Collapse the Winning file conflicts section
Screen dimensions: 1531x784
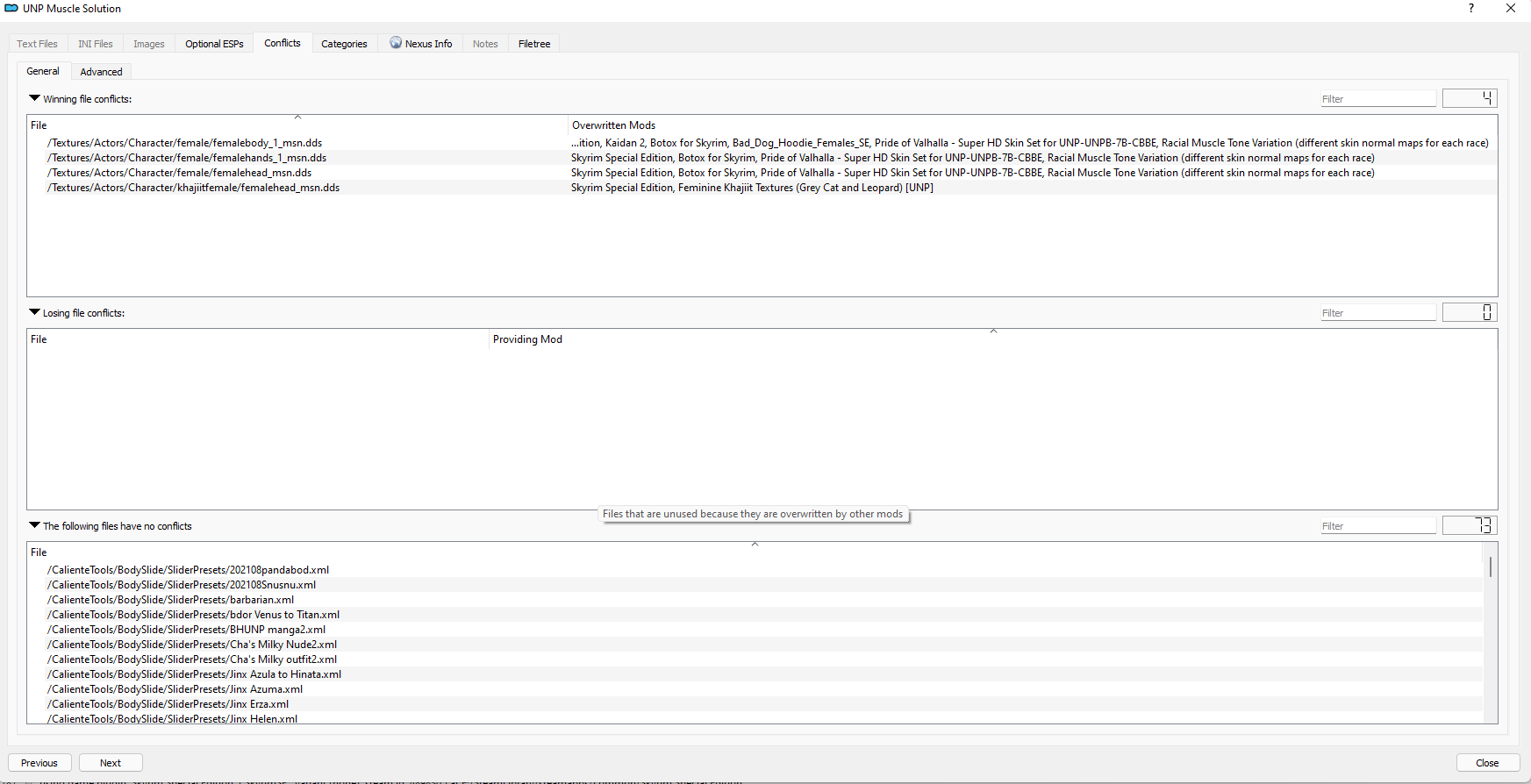(x=35, y=98)
